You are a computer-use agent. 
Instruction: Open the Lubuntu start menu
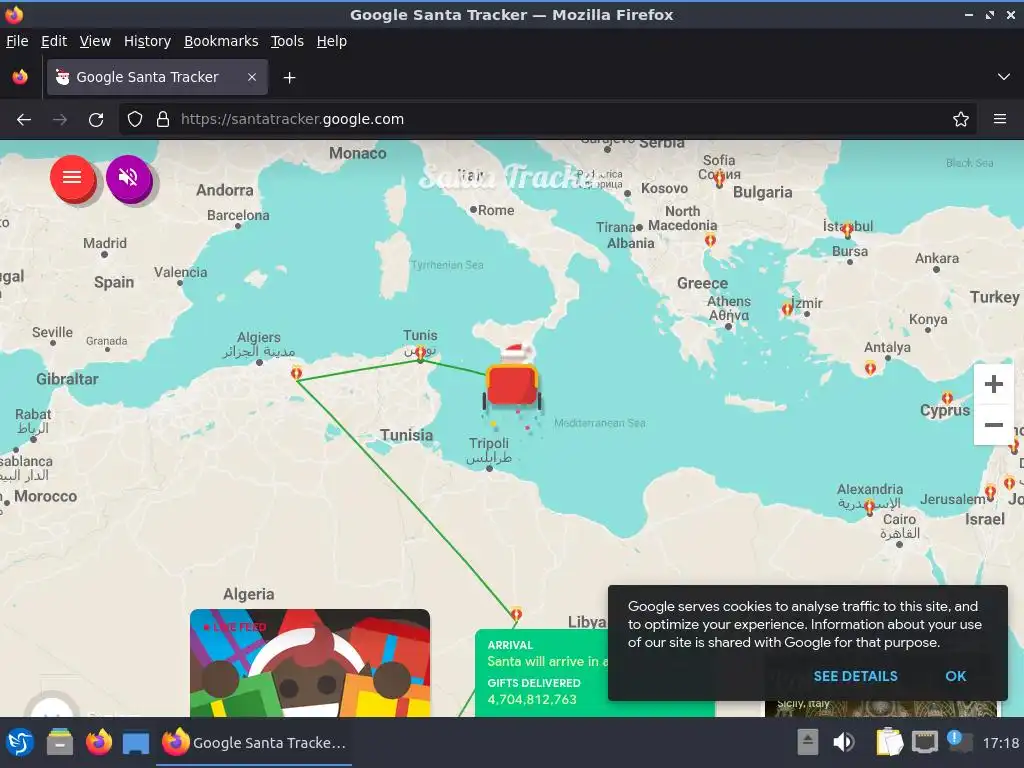pyautogui.click(x=20, y=743)
